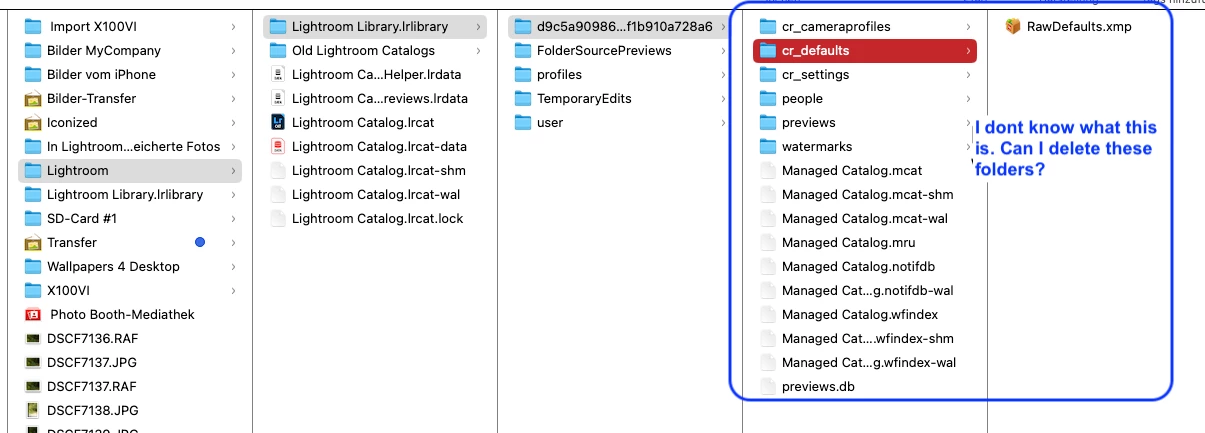Expand the Lightroom folder chevron
The width and height of the screenshot is (1205, 433).
(x=233, y=170)
